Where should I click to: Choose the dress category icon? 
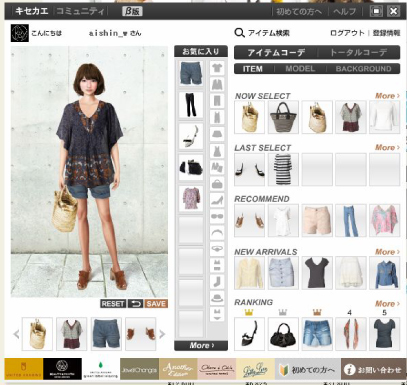pyautogui.click(x=217, y=151)
